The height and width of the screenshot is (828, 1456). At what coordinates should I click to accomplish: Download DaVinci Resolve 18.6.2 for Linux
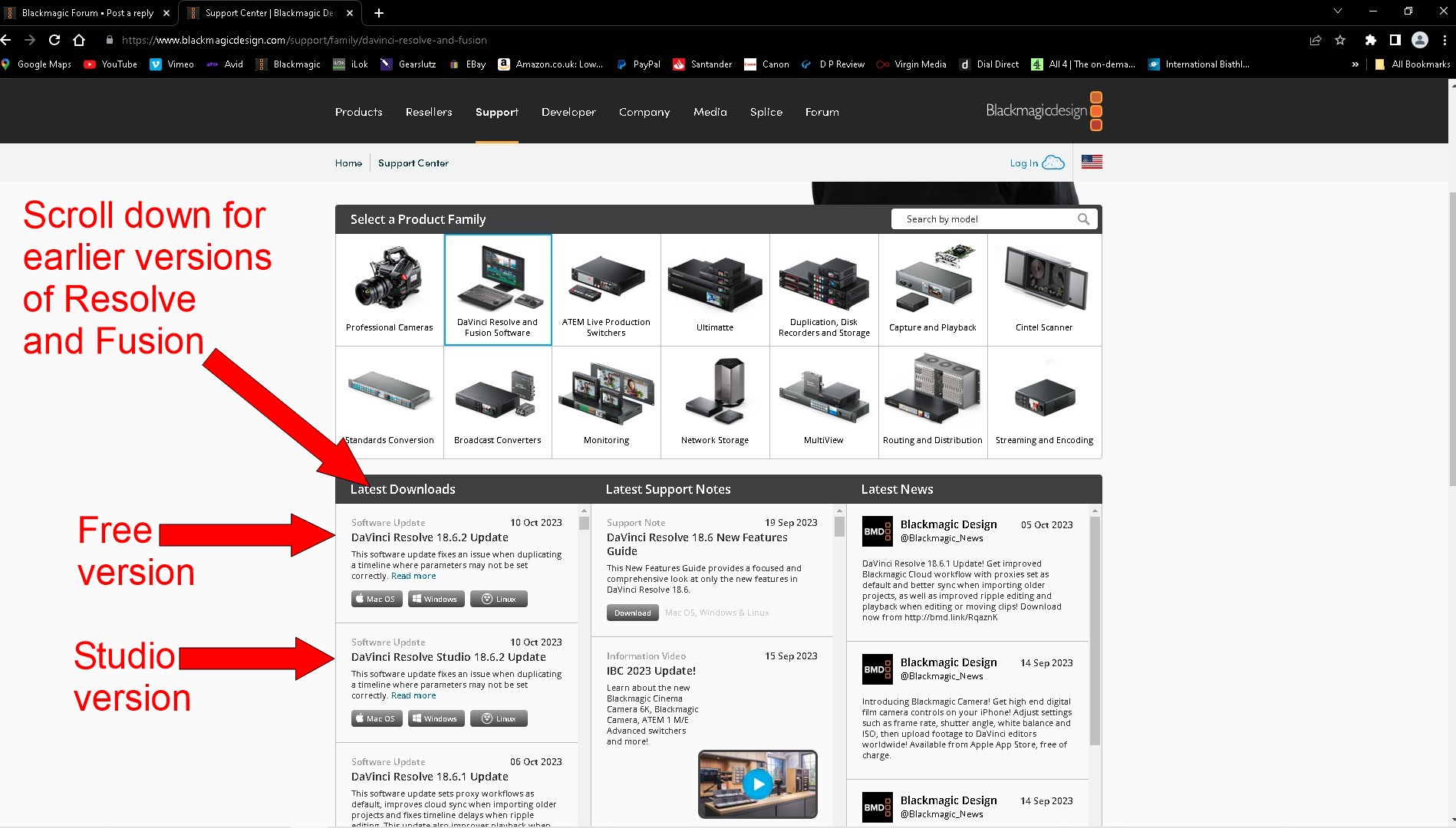pyautogui.click(x=499, y=599)
